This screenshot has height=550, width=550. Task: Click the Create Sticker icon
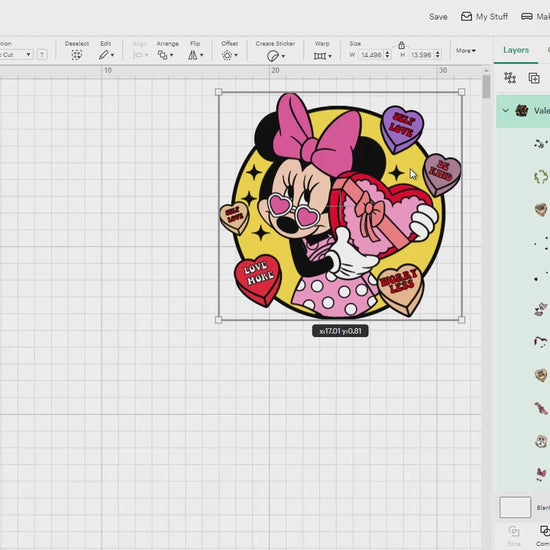[273, 56]
